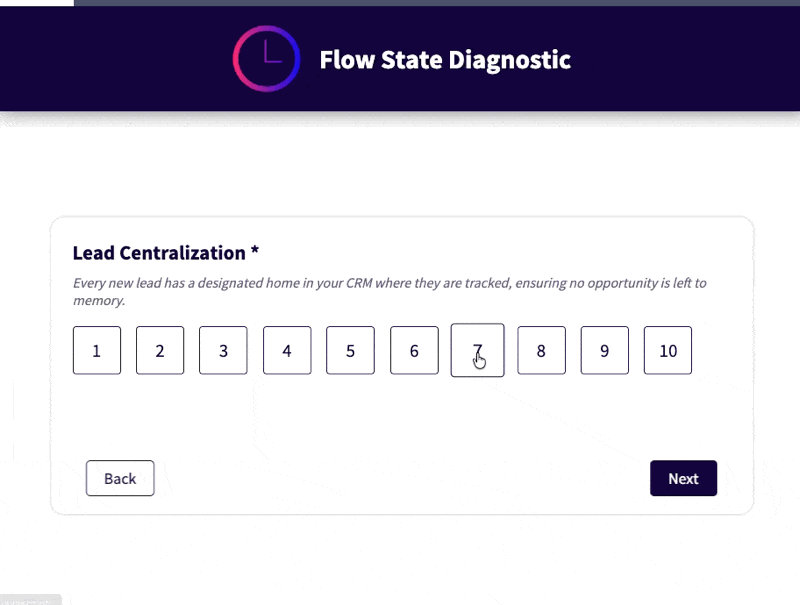Pick rating 8 on the scale
The width and height of the screenshot is (800, 605).
pos(541,350)
